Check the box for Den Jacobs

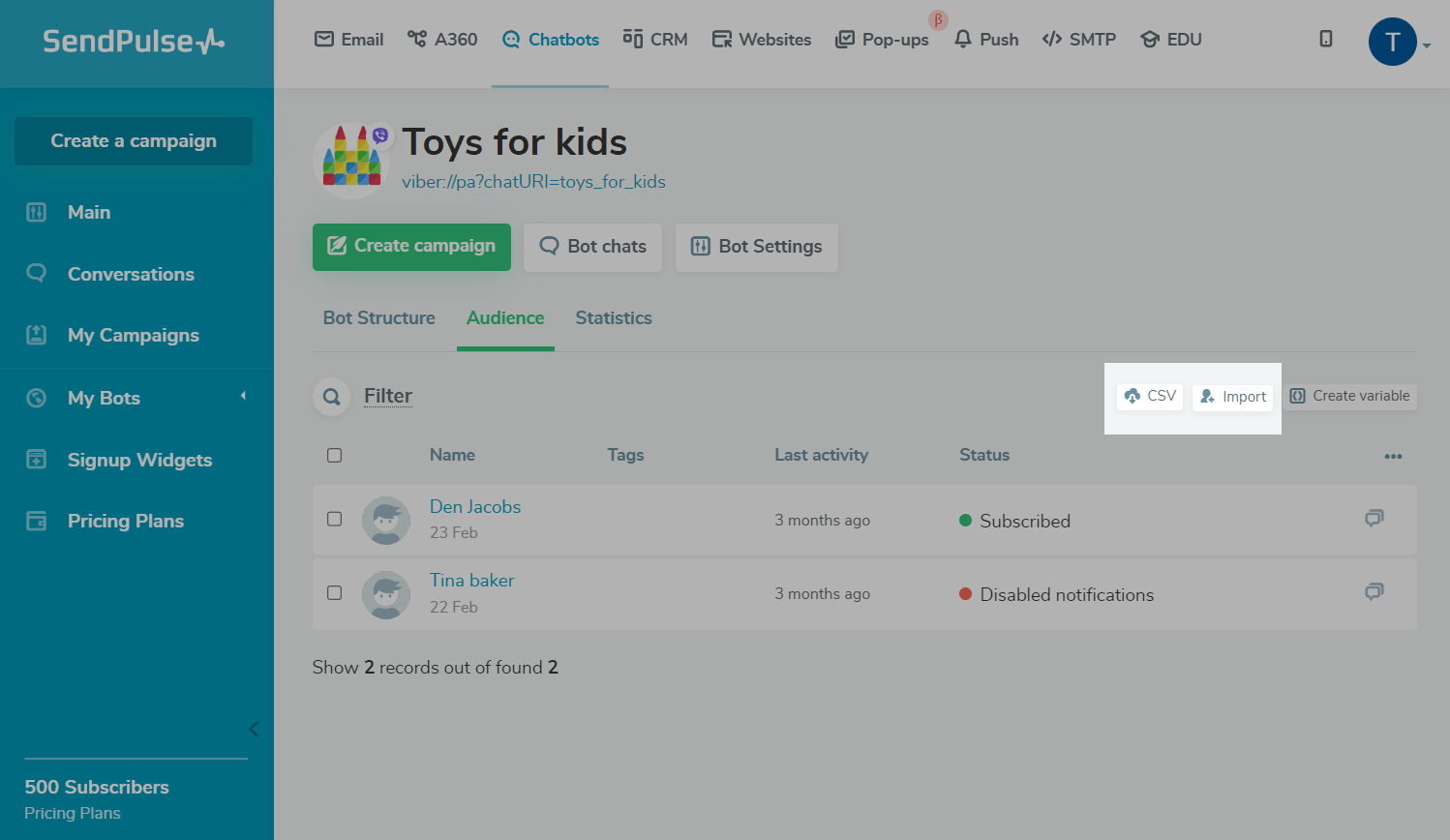point(335,519)
